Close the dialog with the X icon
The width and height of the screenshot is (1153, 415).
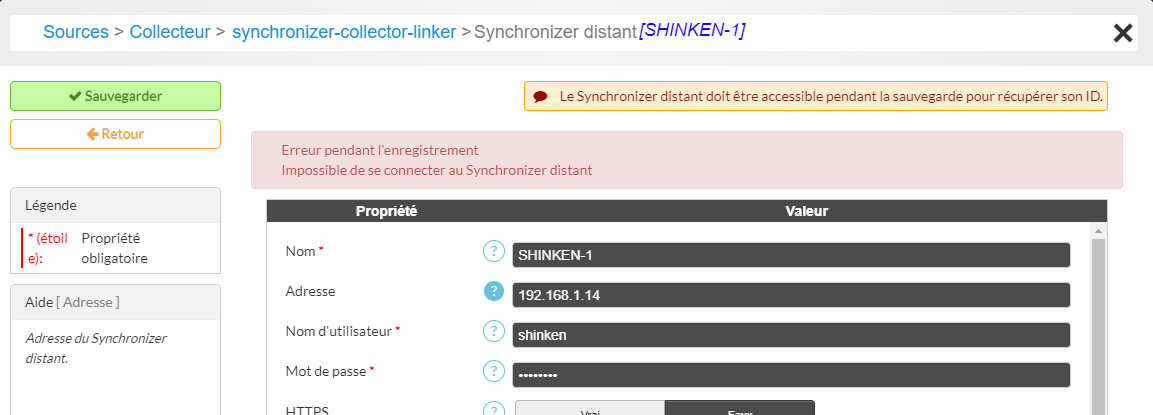1123,33
